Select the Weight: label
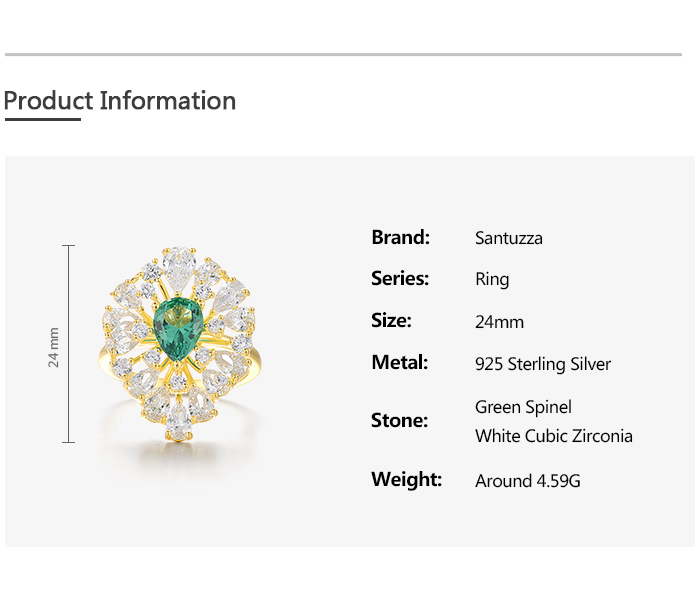Screen dimensions: 700x607 coord(406,480)
